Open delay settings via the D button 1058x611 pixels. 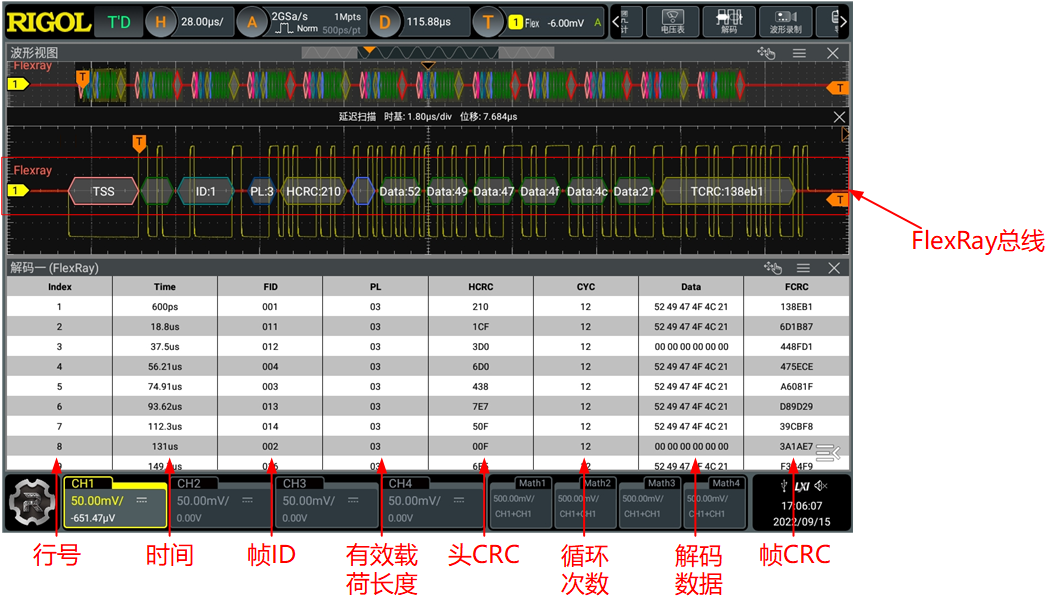384,22
